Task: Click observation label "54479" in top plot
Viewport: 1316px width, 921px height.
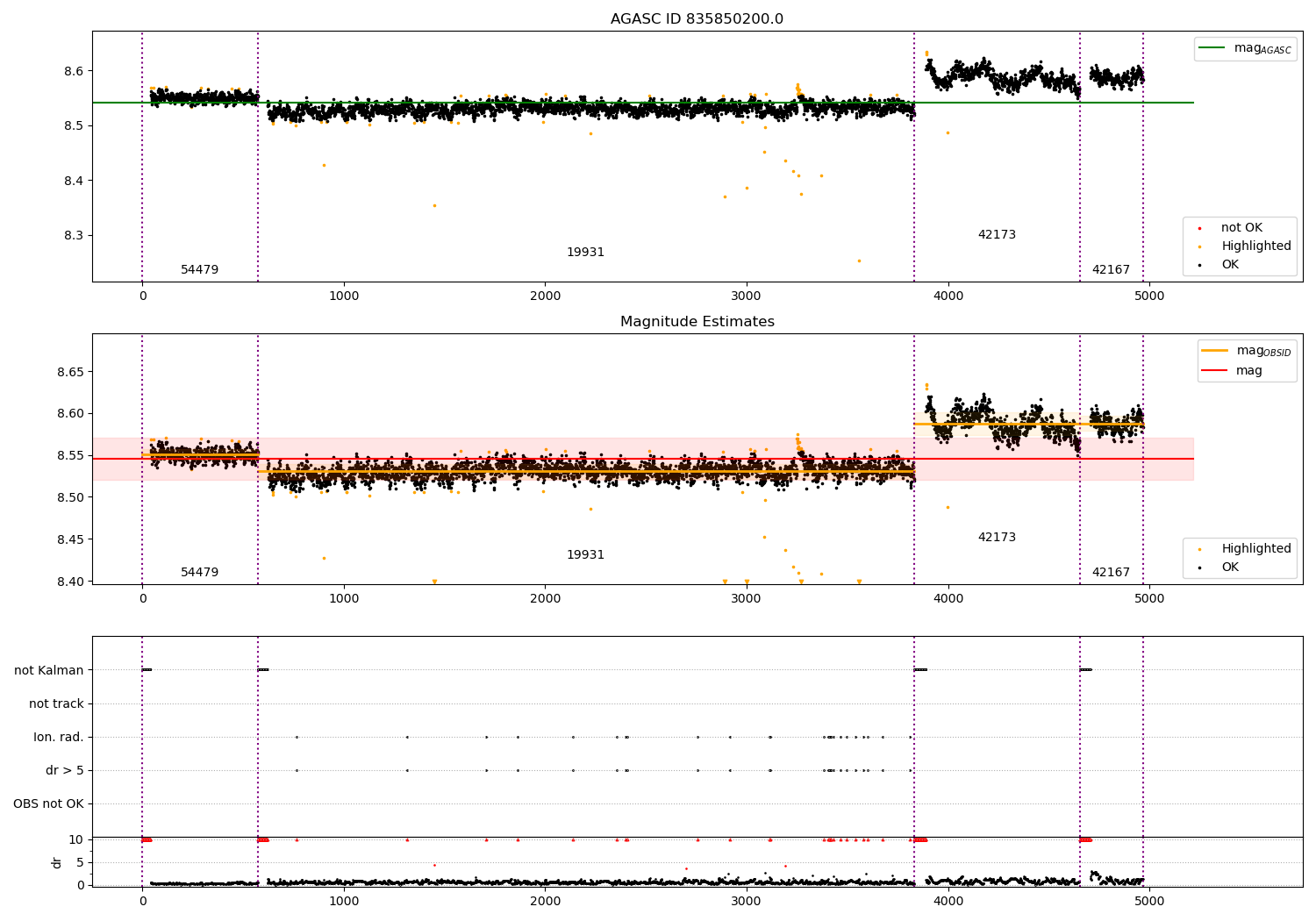Action: [200, 270]
